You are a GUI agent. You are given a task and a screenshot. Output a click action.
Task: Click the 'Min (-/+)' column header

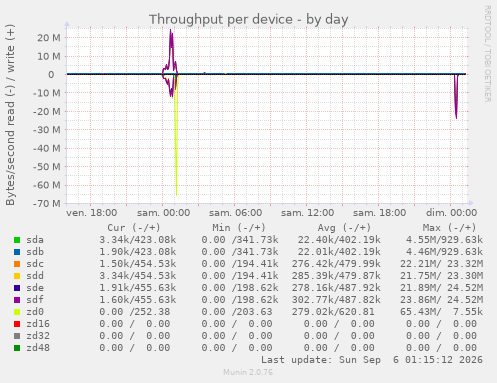(239, 228)
